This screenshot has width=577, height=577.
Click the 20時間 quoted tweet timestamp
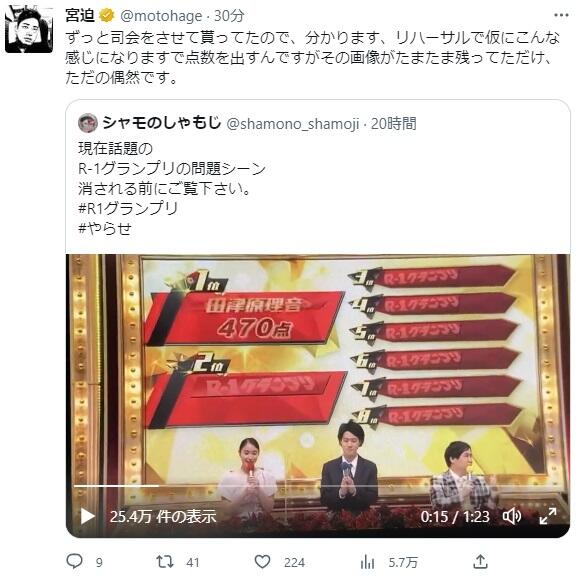click(393, 124)
